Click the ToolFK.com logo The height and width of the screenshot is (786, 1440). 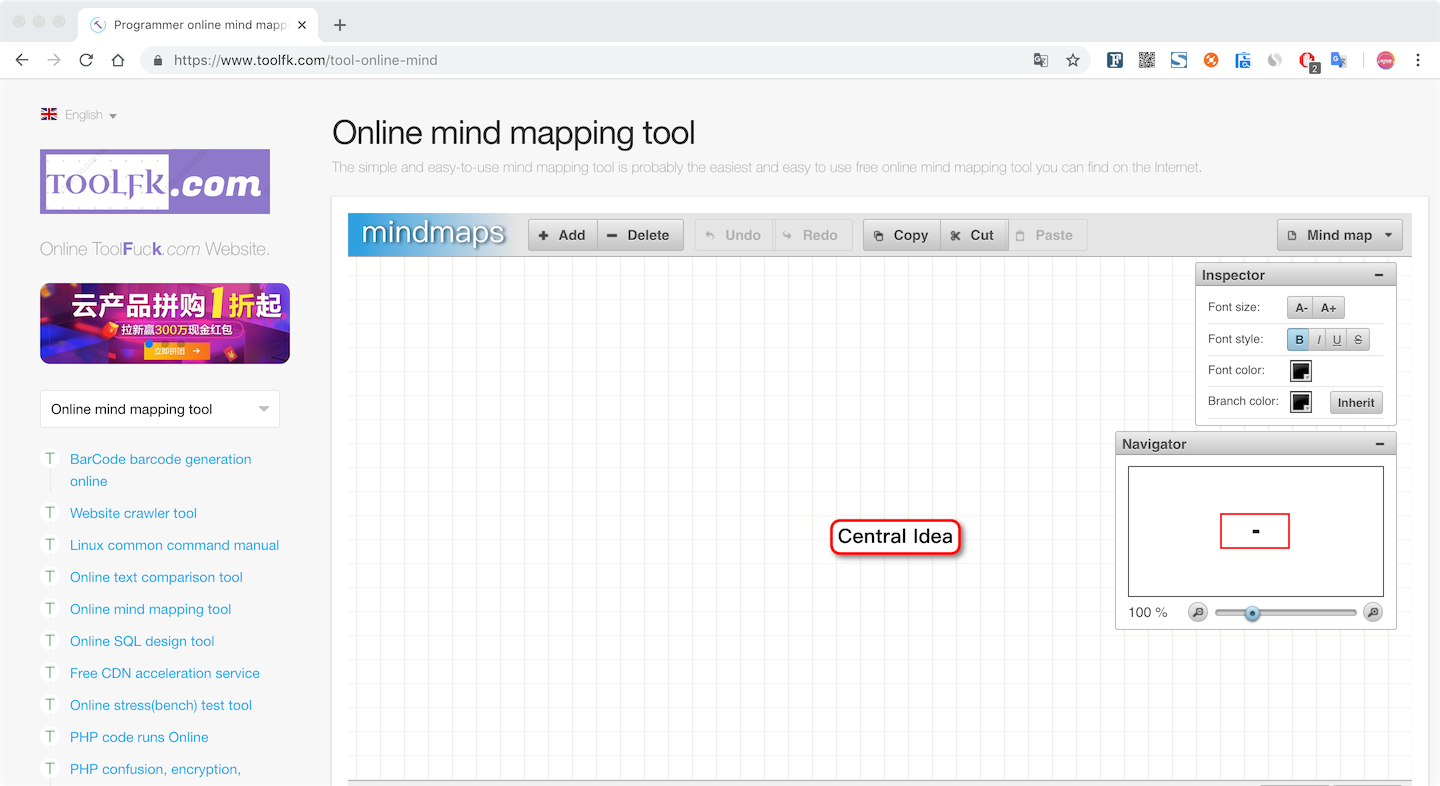click(x=155, y=182)
